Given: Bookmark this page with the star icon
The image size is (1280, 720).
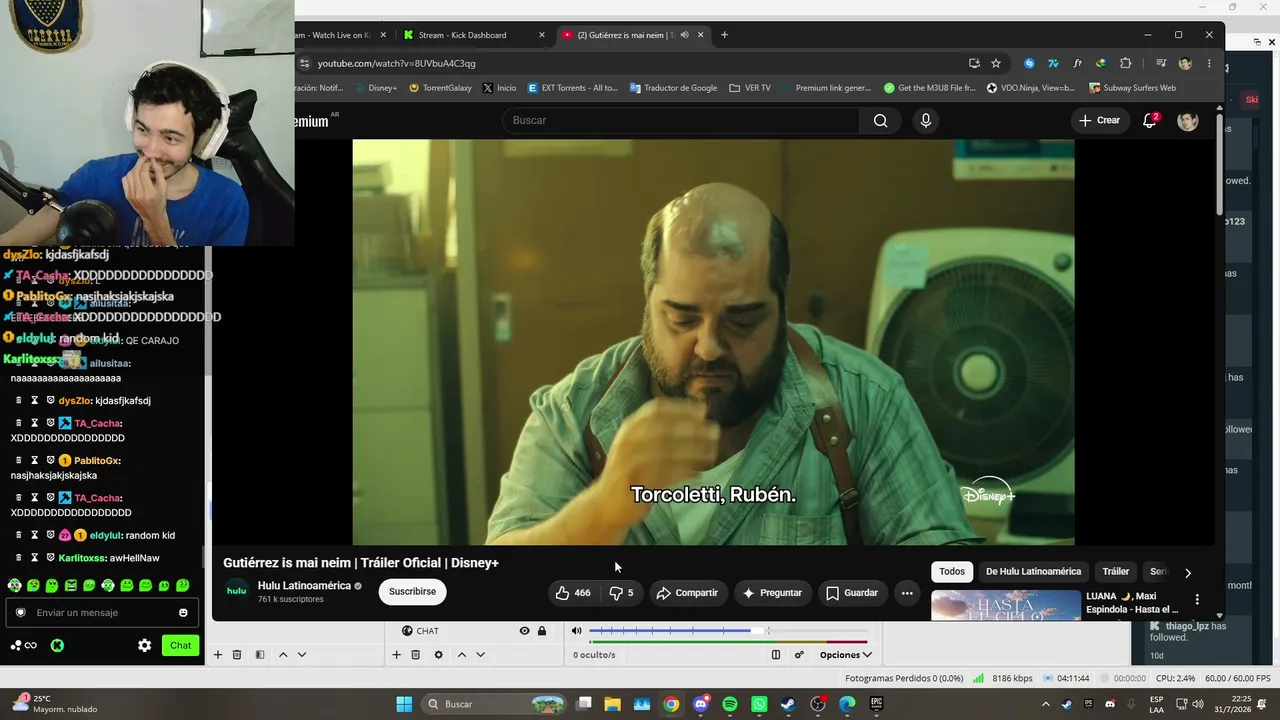Looking at the screenshot, I should coord(996,63).
